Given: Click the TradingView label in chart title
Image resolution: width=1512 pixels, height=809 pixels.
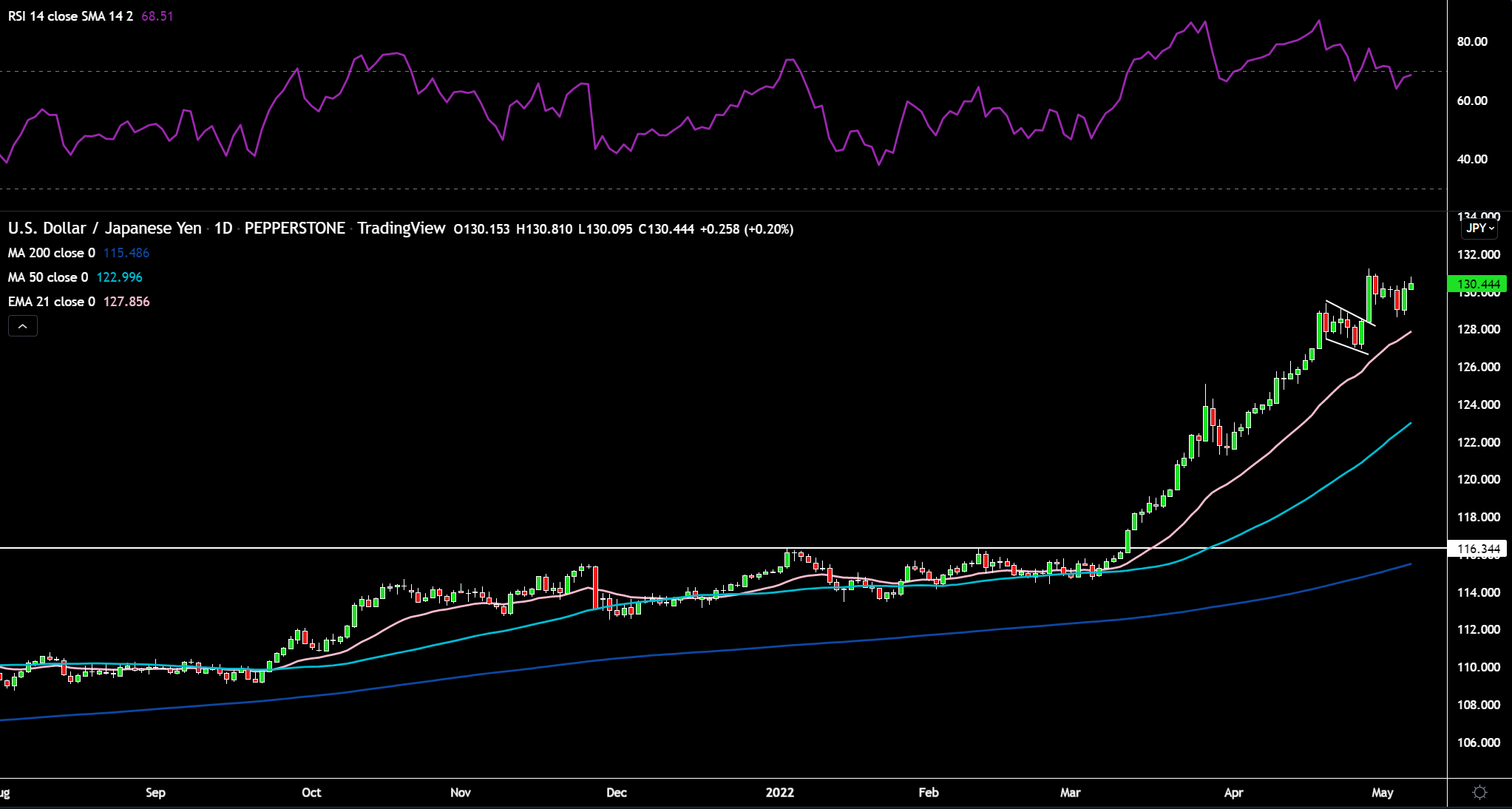Looking at the screenshot, I should click(401, 229).
